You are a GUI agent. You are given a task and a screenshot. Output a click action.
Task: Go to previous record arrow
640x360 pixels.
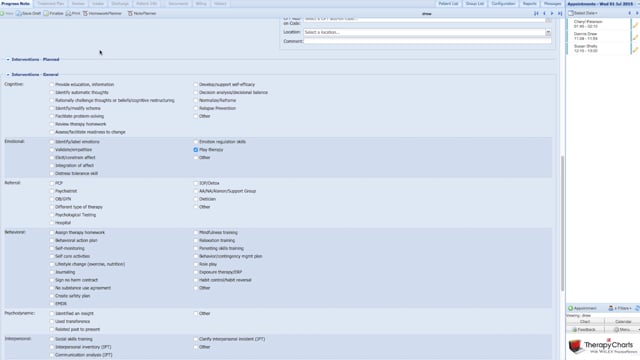point(544,13)
